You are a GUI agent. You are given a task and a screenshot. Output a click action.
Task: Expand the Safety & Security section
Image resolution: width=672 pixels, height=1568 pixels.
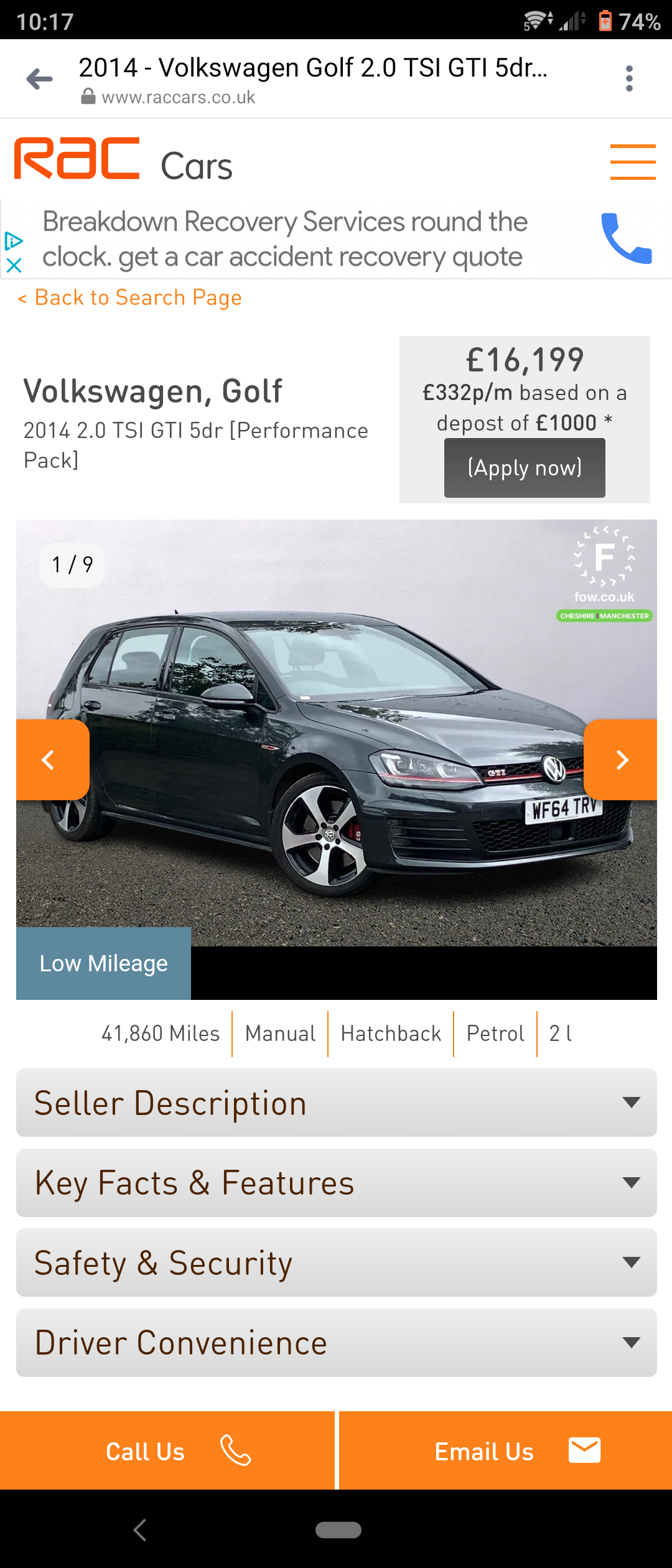click(x=337, y=1262)
